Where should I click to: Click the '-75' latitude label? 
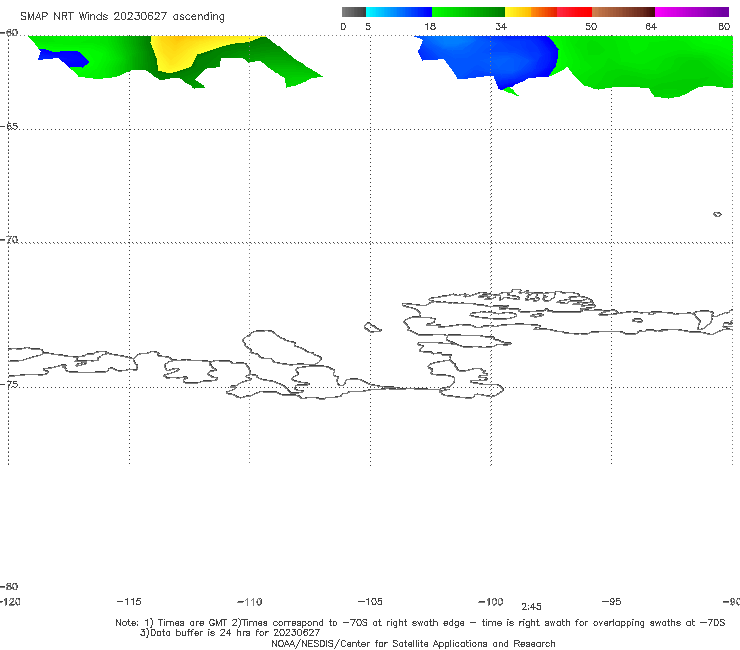[x=9, y=385]
